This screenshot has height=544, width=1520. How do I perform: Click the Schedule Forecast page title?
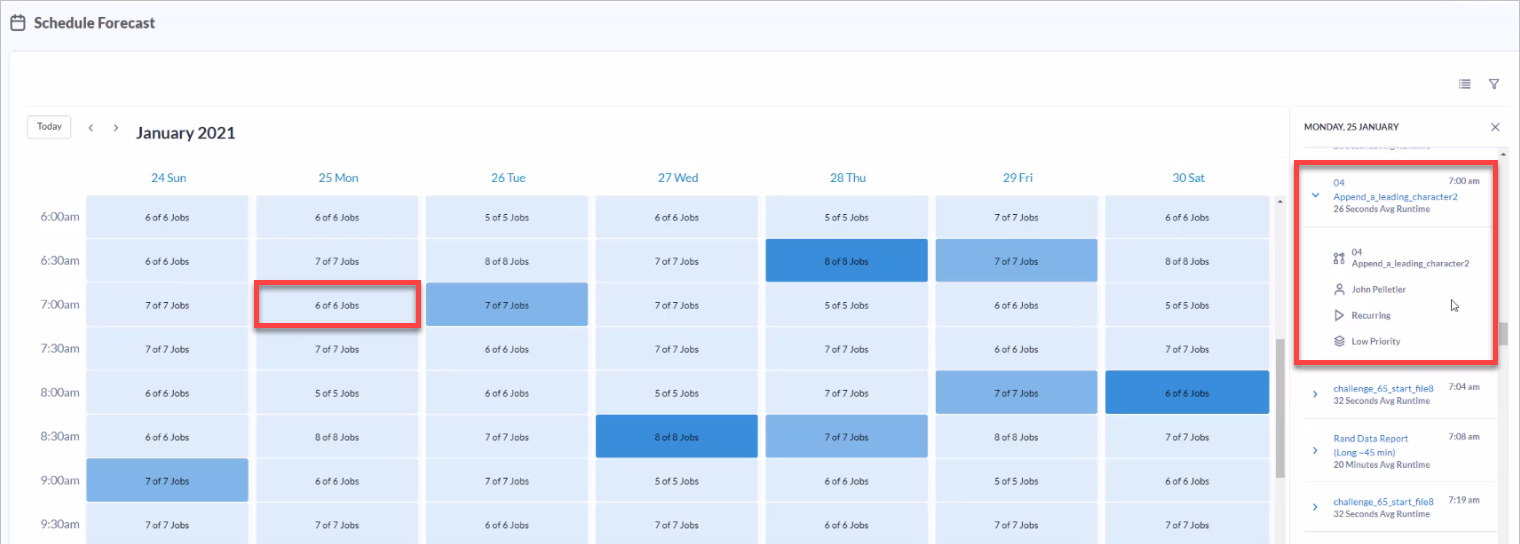pos(95,22)
